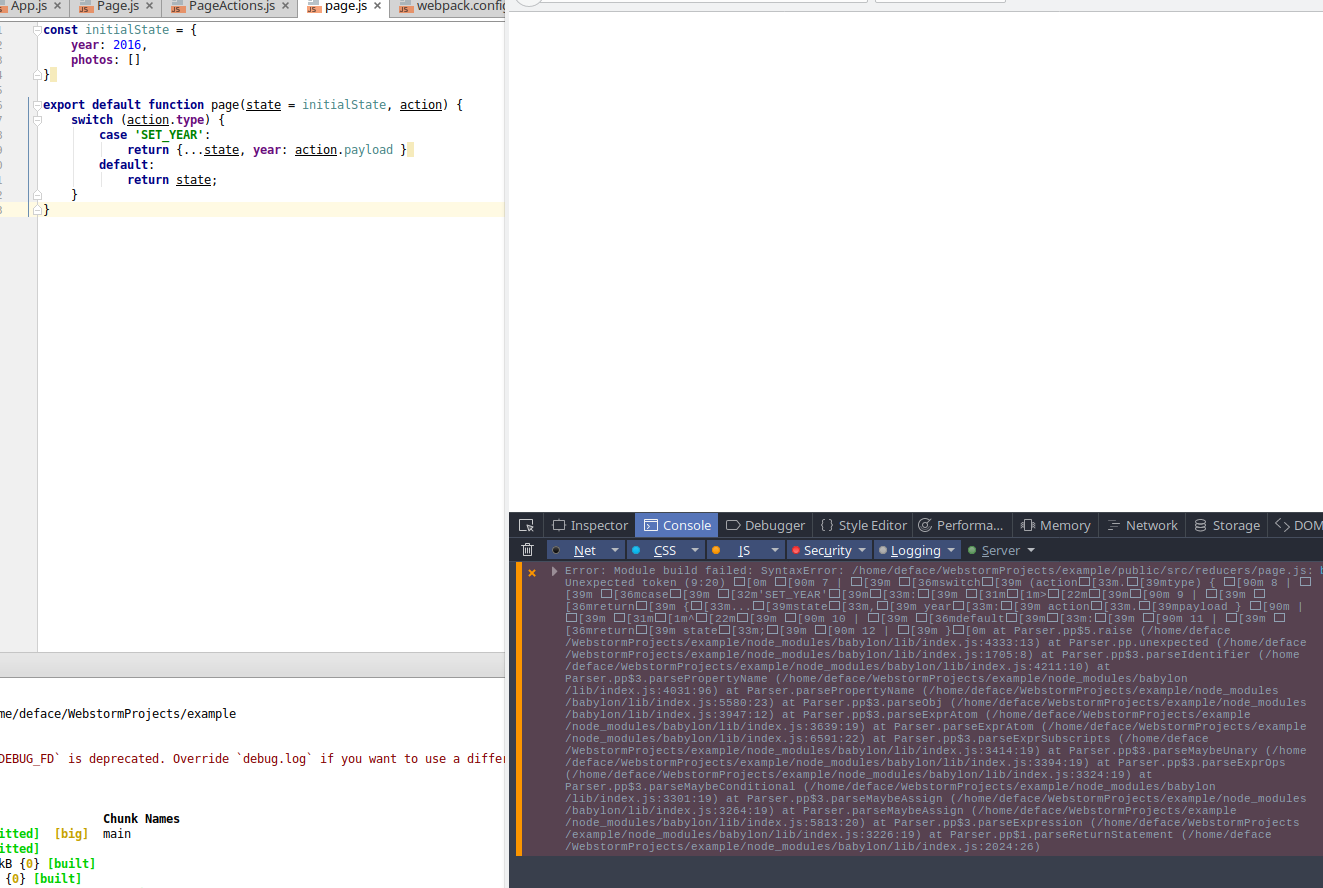Collapse the initialState code fold marker
Screen dimensions: 1323x888
[x=37, y=30]
